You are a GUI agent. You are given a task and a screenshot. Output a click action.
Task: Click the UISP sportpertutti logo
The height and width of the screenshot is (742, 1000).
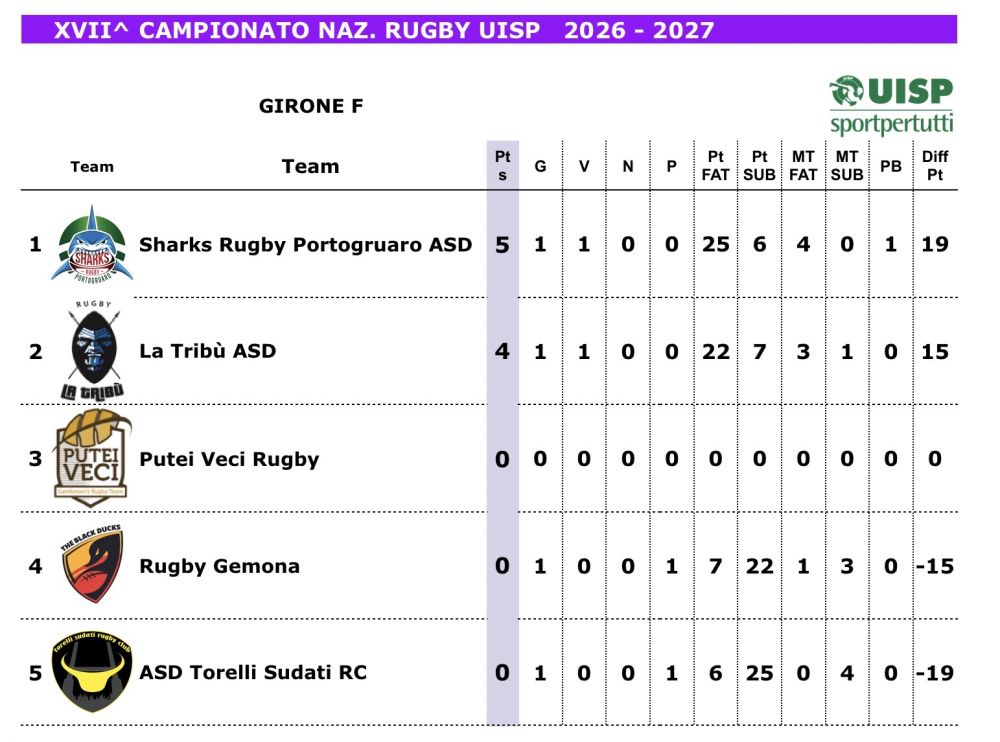click(892, 105)
